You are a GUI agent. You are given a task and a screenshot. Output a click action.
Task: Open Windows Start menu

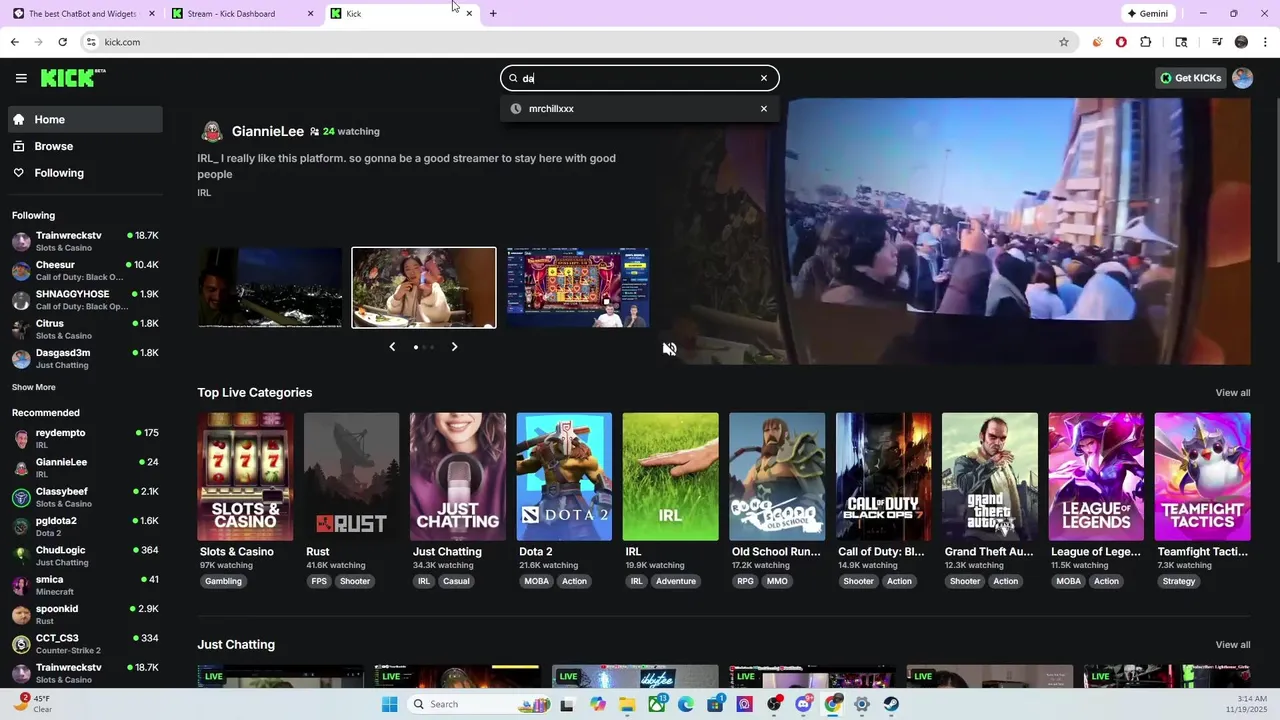click(x=389, y=704)
